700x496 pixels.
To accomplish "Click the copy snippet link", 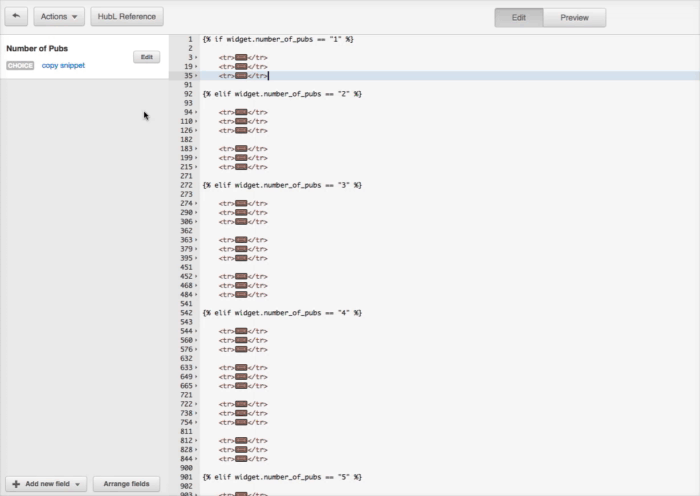I will pos(63,65).
